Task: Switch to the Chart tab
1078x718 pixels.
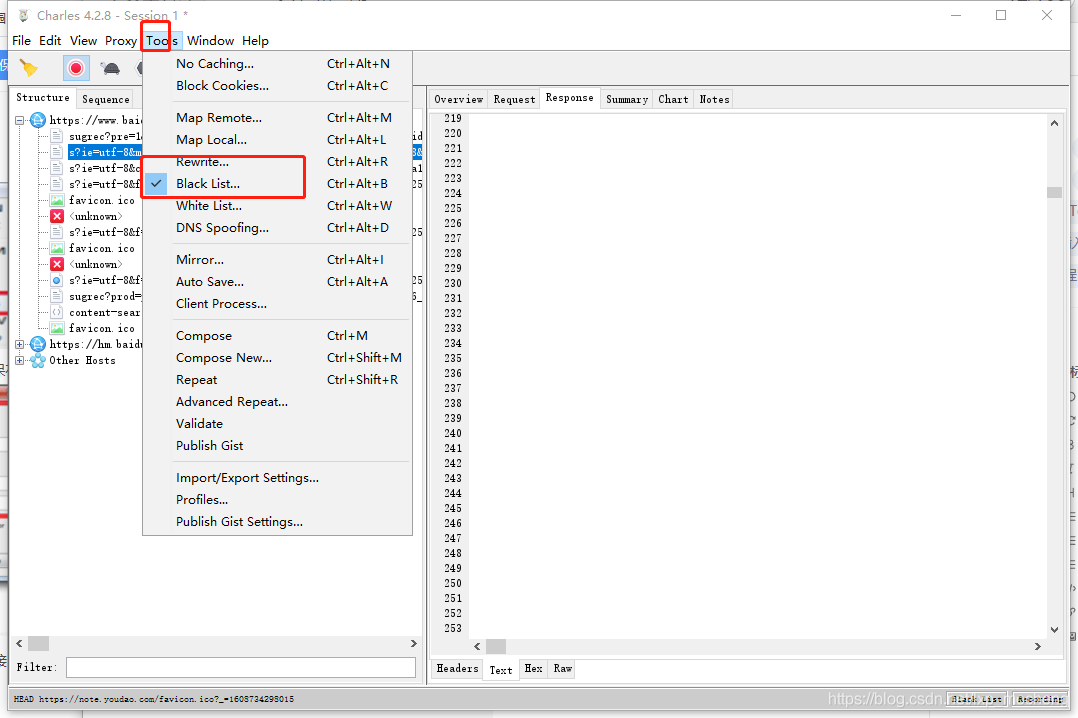Action: pos(673,99)
